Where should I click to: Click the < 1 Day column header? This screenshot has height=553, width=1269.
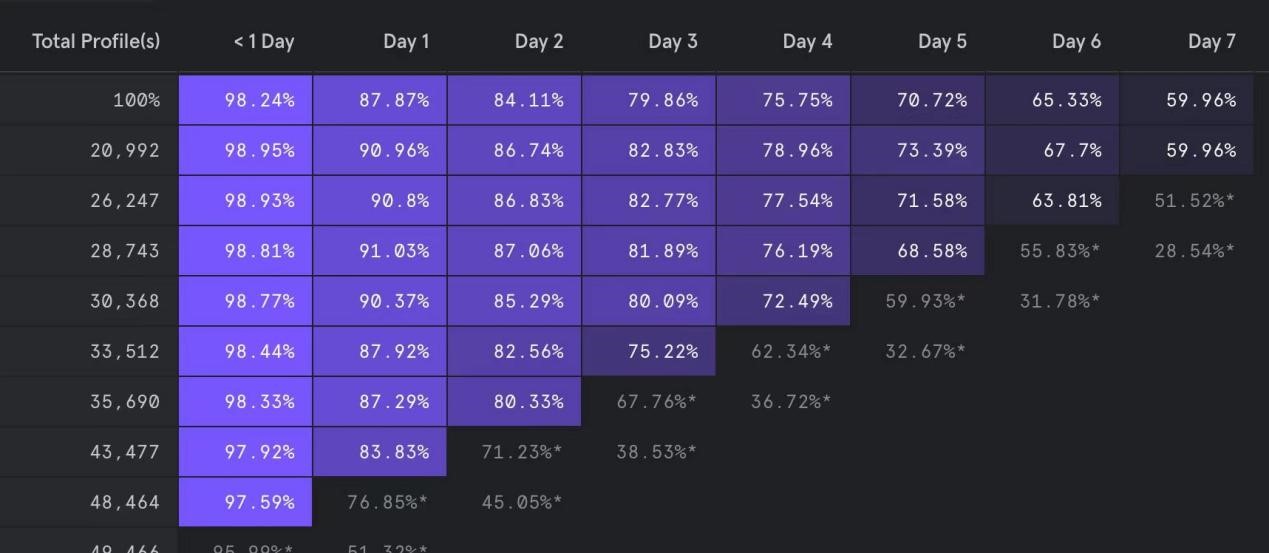point(264,41)
